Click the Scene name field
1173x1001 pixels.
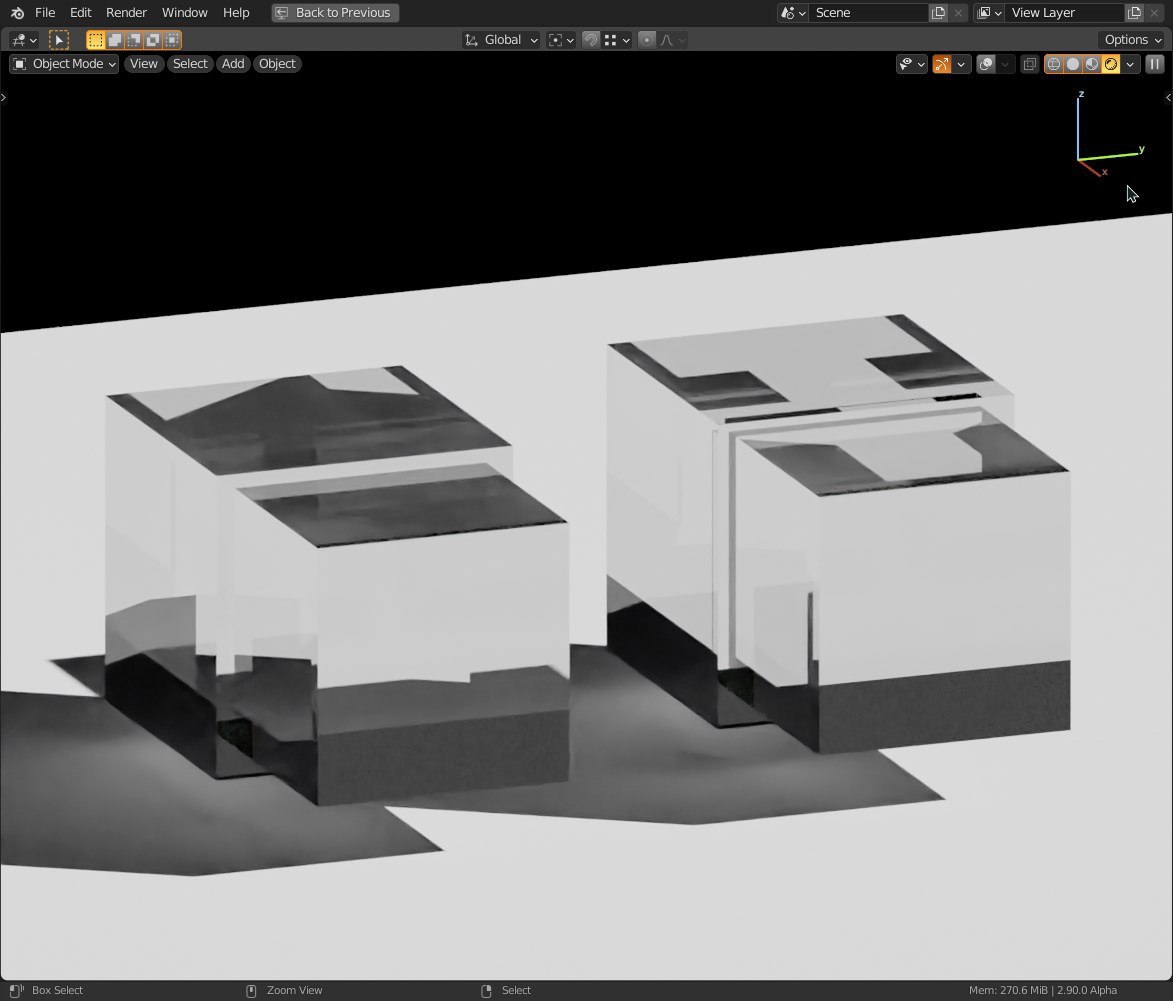tap(868, 13)
